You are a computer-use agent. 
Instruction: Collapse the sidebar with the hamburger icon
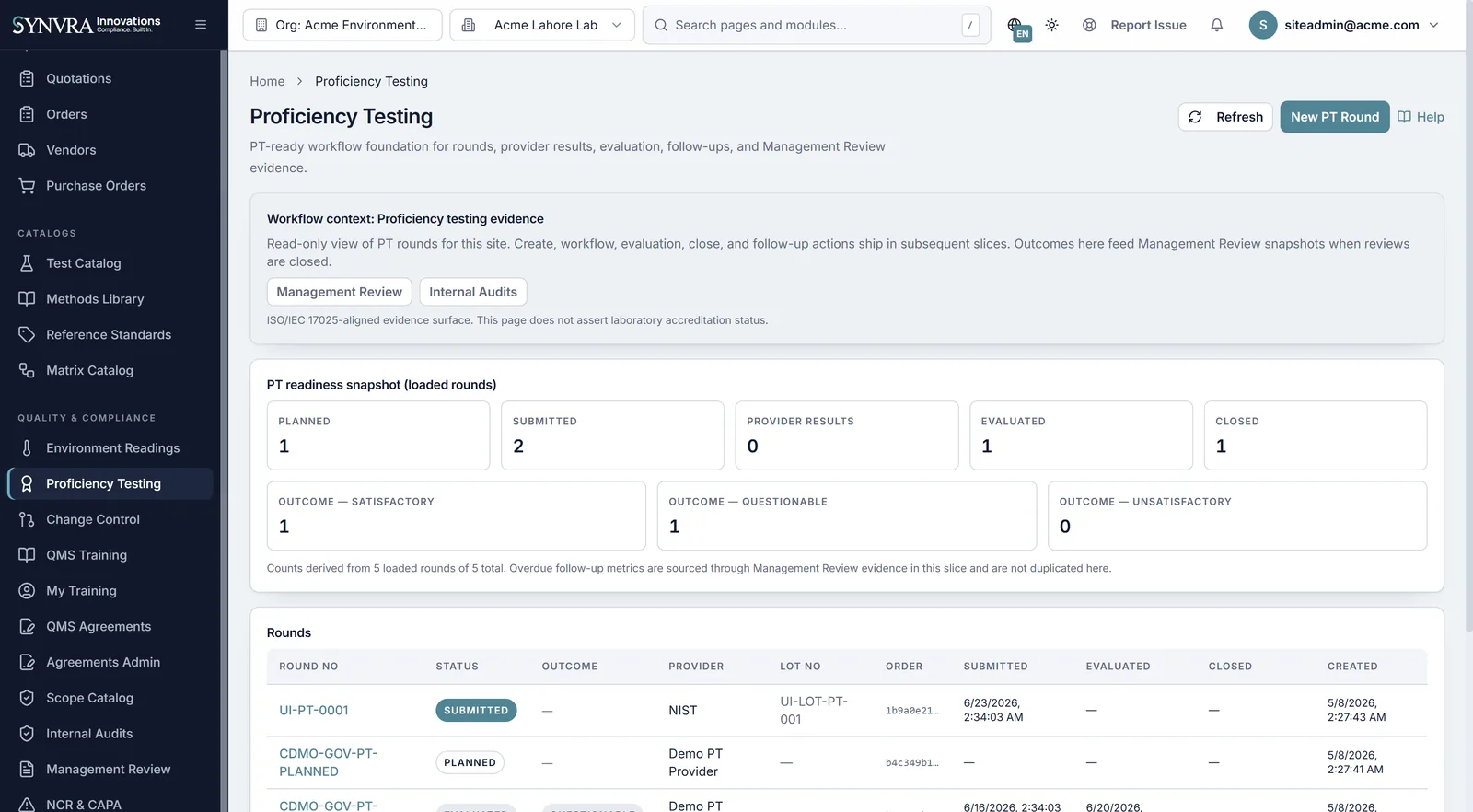tap(201, 25)
